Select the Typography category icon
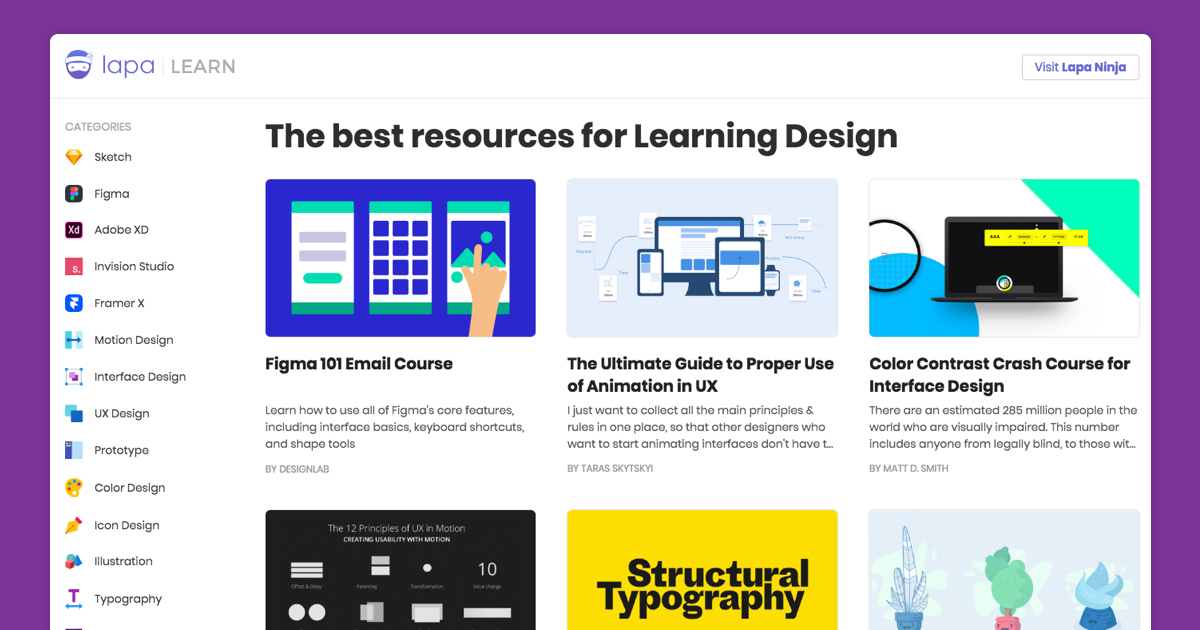This screenshot has width=1200, height=630. pyautogui.click(x=74, y=599)
